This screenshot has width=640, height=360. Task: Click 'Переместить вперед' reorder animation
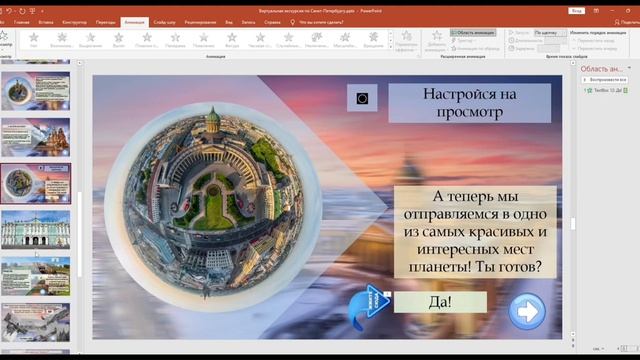click(596, 48)
